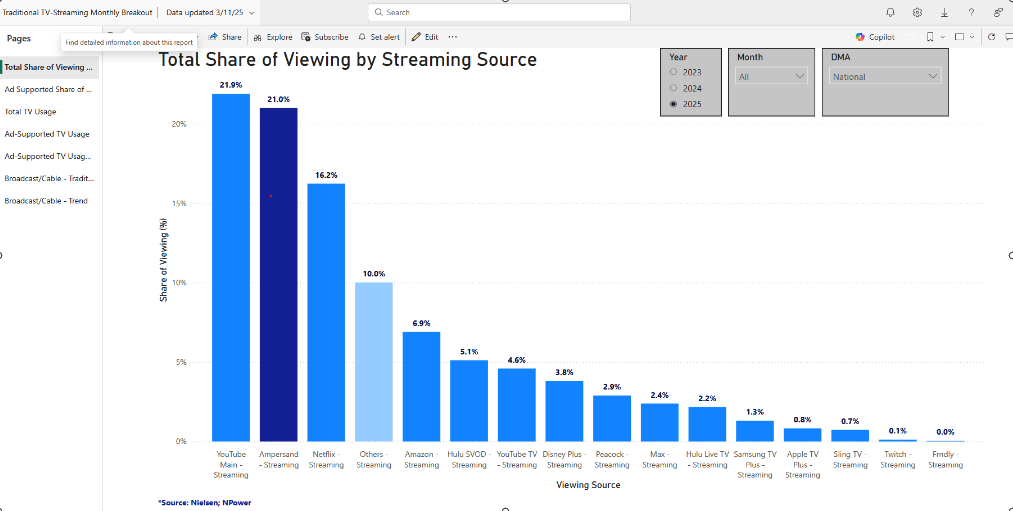Expand the Month dropdown showing All
This screenshot has width=1013, height=511.
(771, 76)
